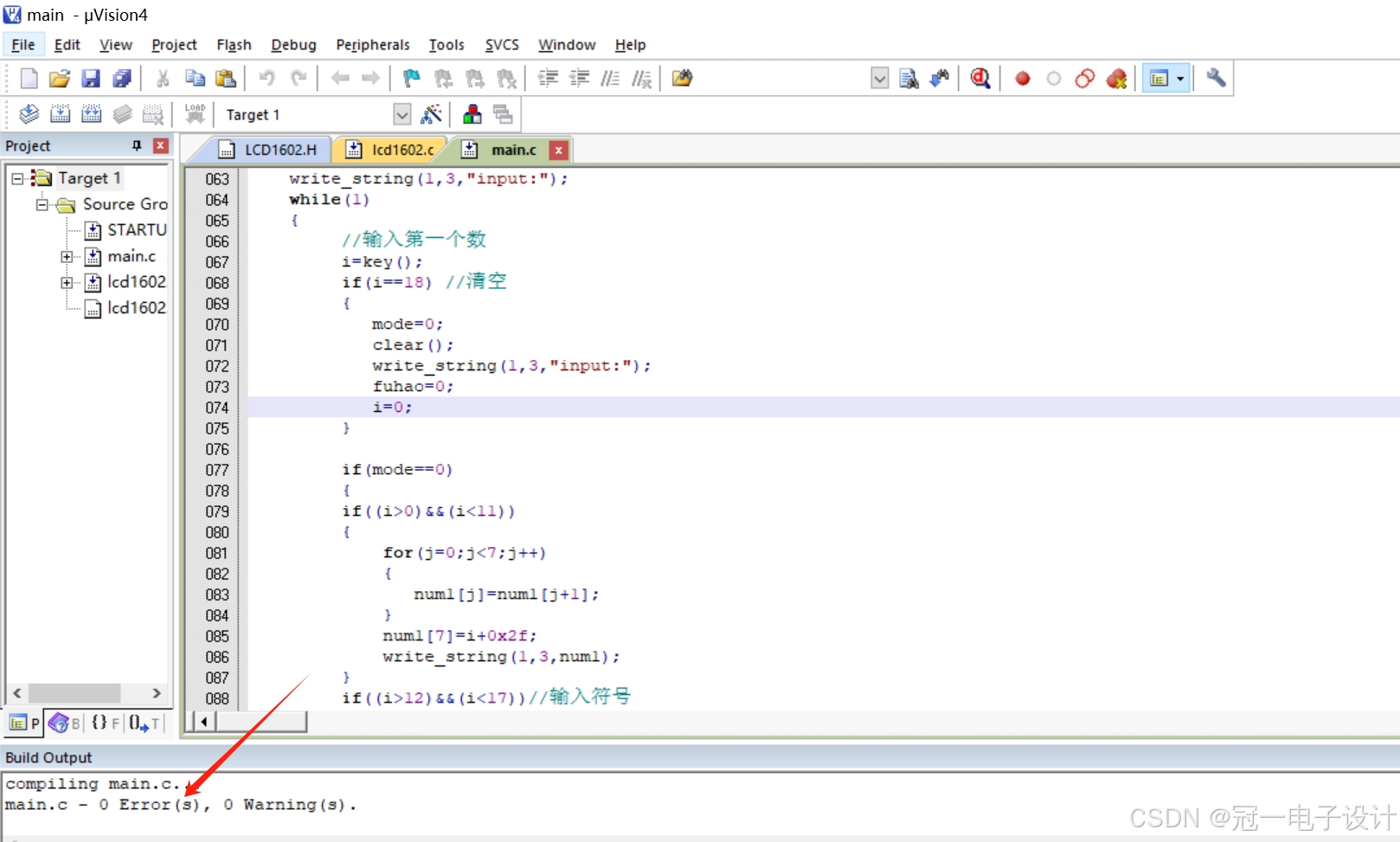Pin the Project panel
This screenshot has height=842, width=1400.
coord(137,145)
